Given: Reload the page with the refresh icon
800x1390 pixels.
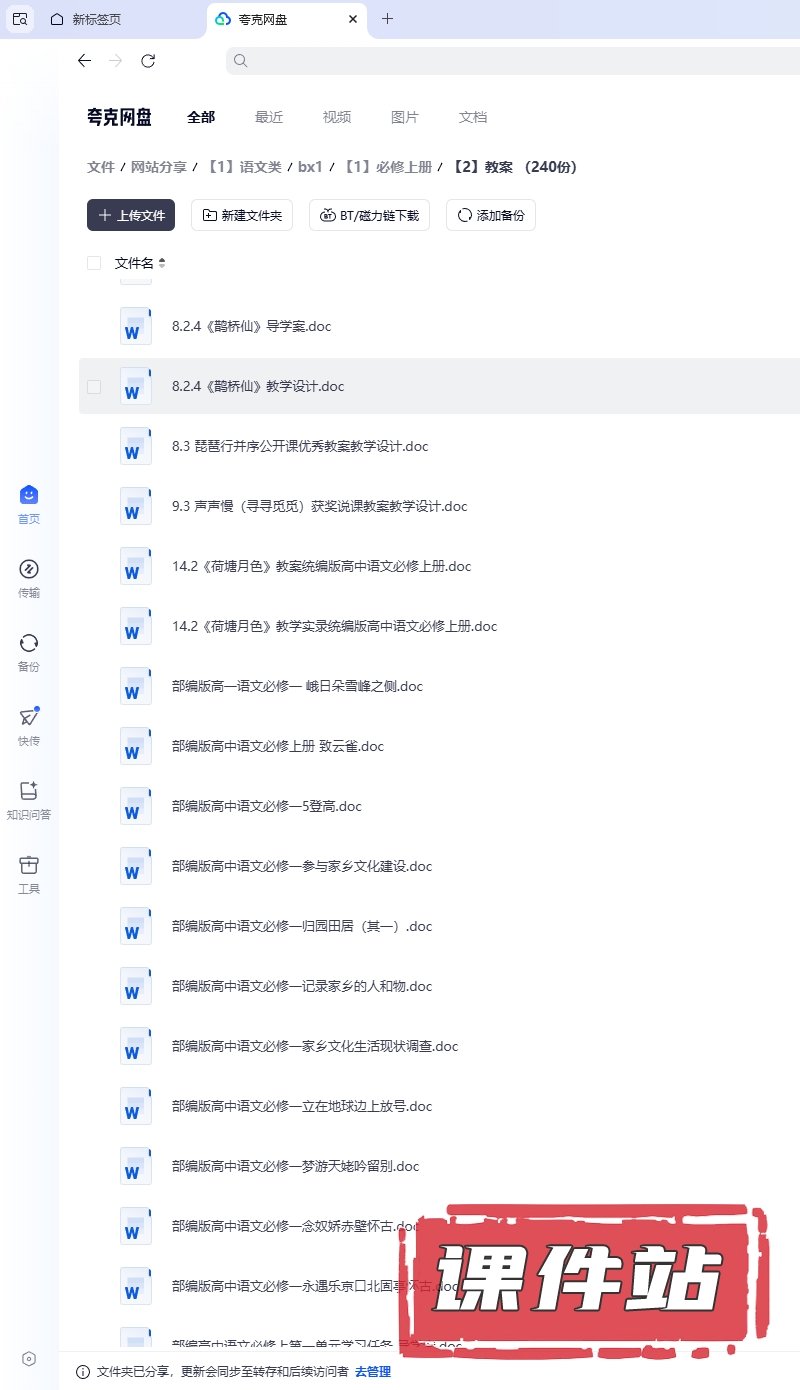Looking at the screenshot, I should [x=148, y=61].
